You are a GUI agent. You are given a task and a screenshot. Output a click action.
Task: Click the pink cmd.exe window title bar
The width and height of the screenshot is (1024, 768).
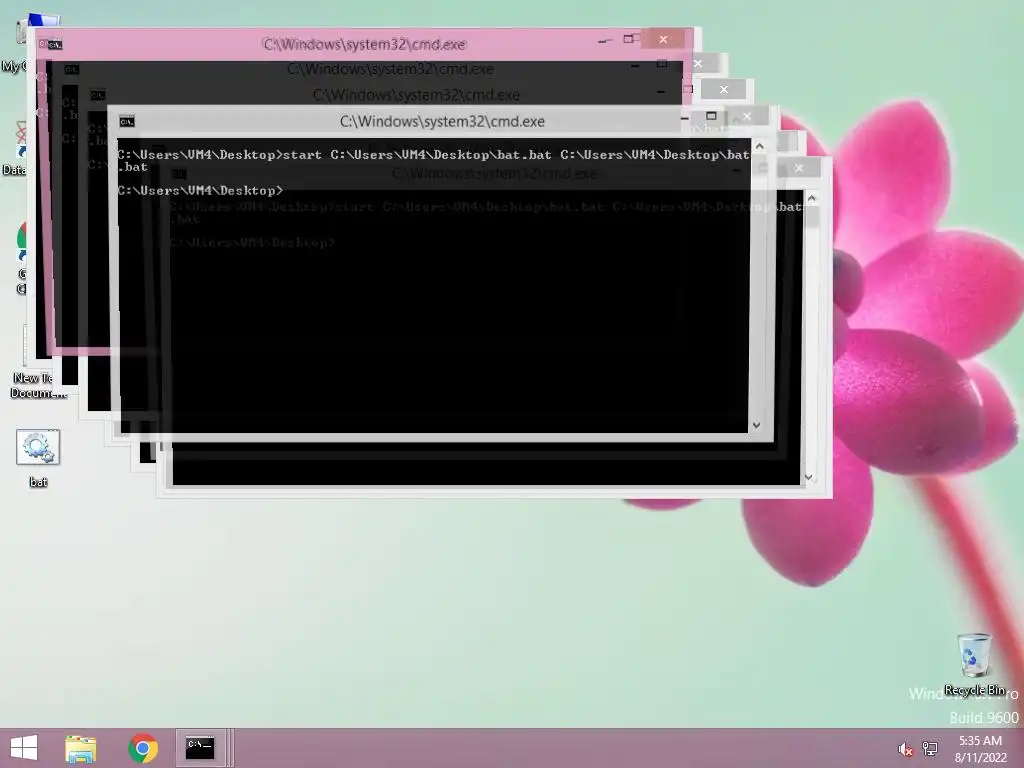(364, 44)
